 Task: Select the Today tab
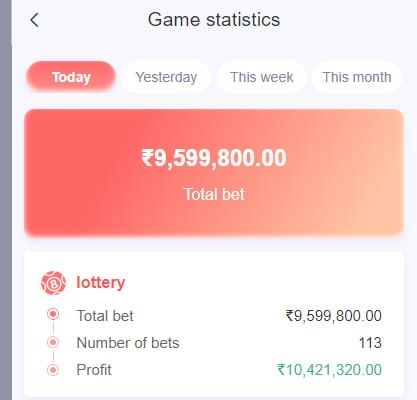(71, 77)
